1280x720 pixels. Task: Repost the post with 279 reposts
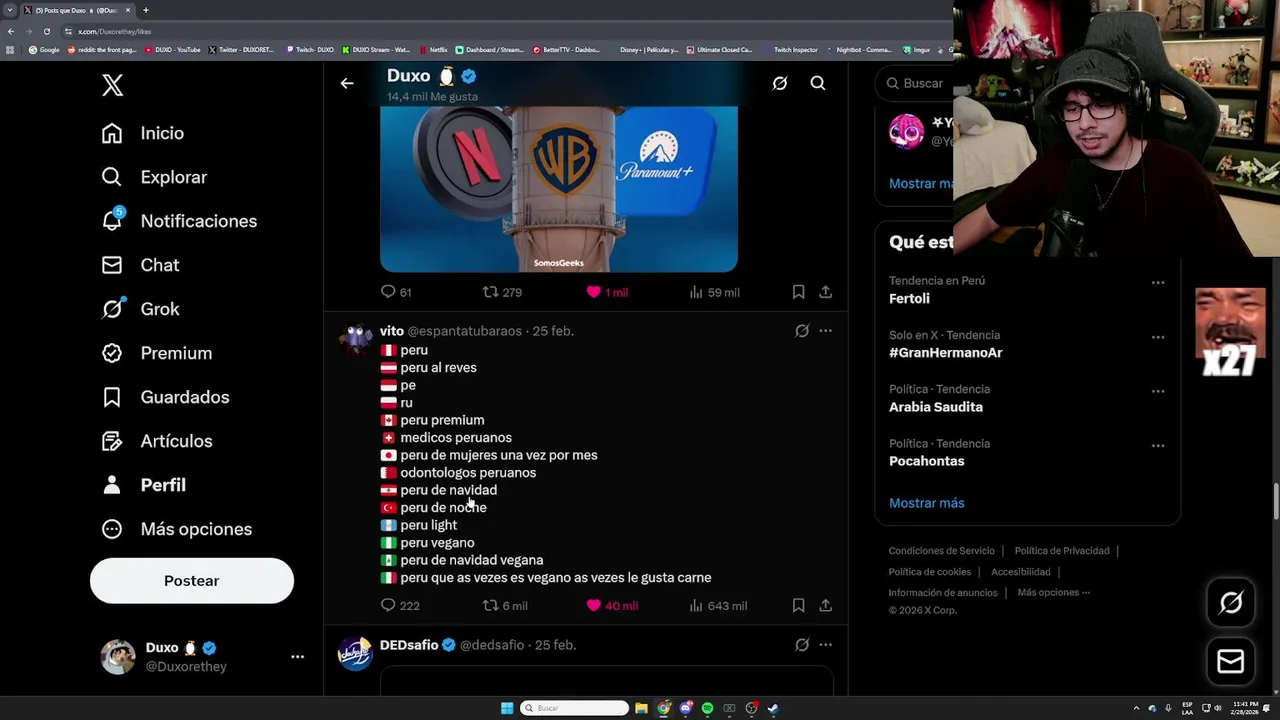pyautogui.click(x=502, y=292)
